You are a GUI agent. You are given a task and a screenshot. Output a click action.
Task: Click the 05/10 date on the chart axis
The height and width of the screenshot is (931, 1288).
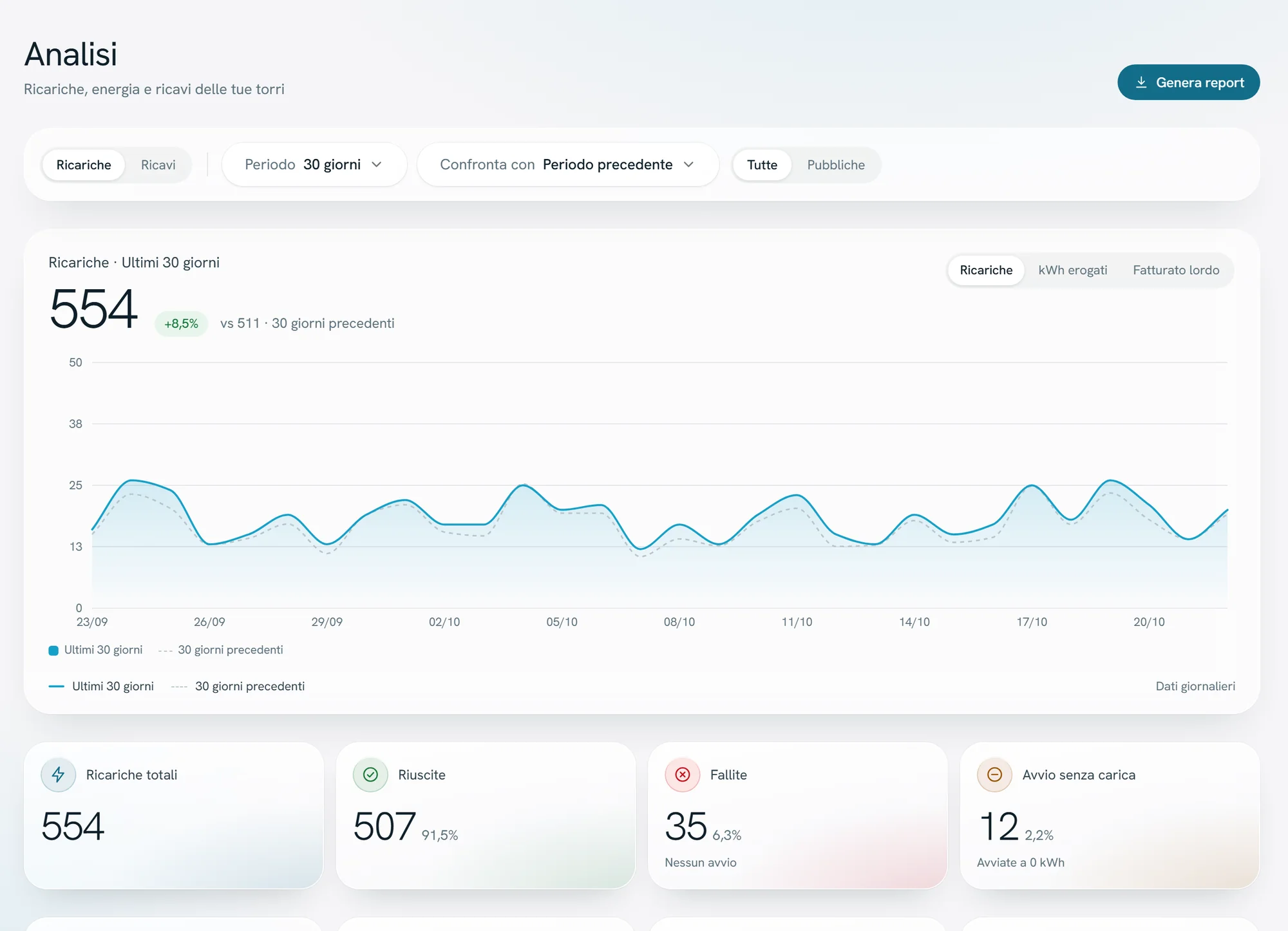pyautogui.click(x=562, y=622)
